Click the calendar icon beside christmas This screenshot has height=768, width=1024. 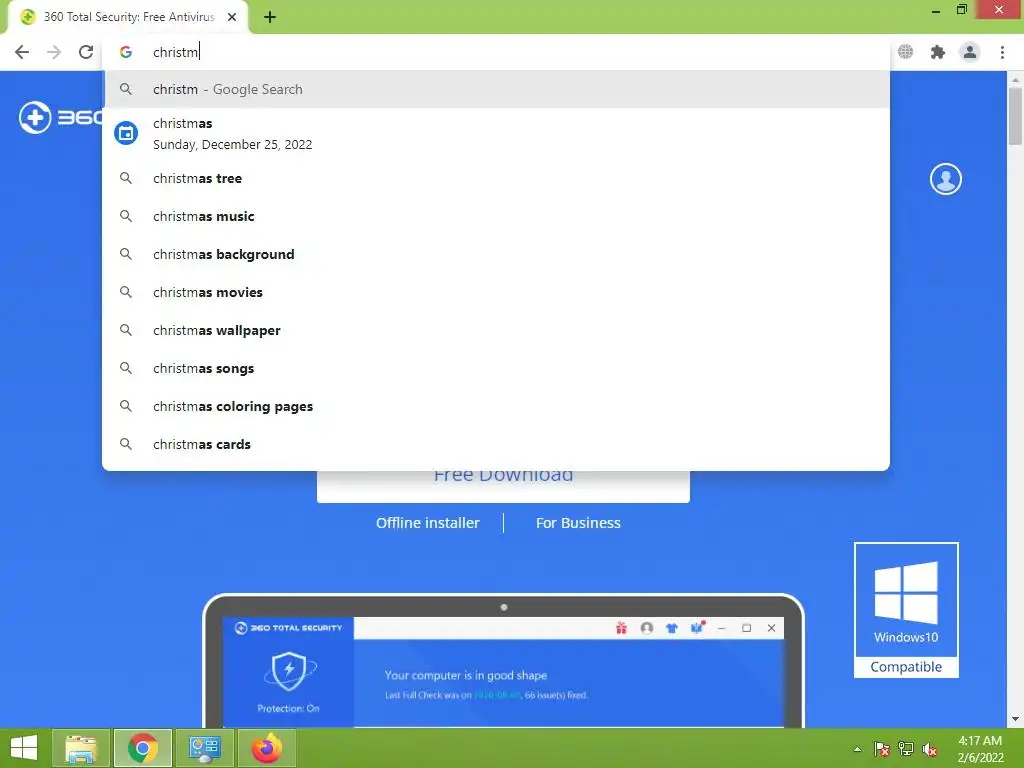coord(126,133)
